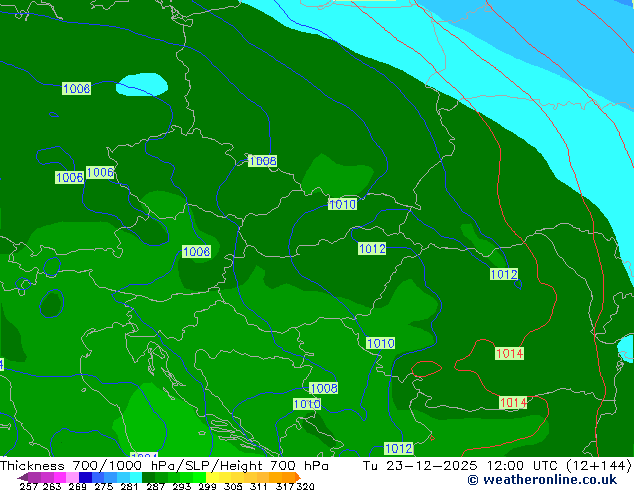Click the legend value 320
The width and height of the screenshot is (634, 490).
[x=306, y=486]
